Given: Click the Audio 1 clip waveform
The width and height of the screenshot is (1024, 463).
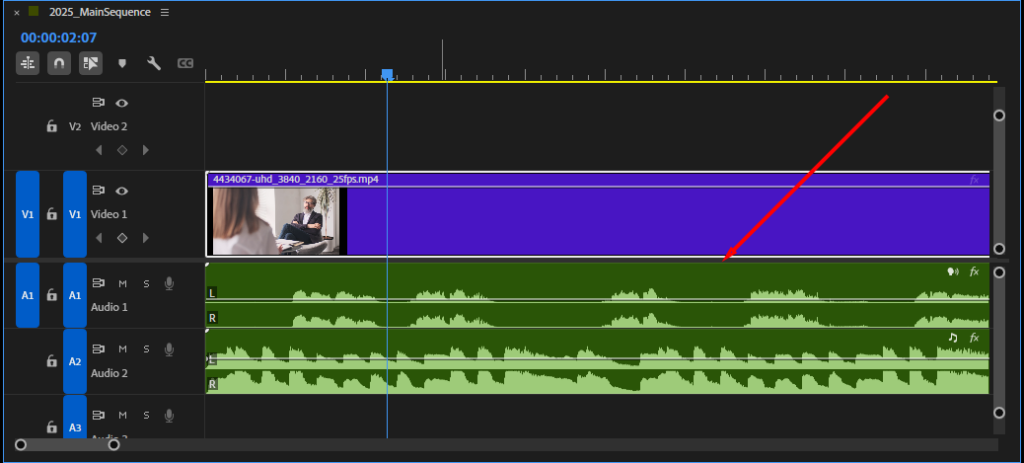Looking at the screenshot, I should pos(598,295).
